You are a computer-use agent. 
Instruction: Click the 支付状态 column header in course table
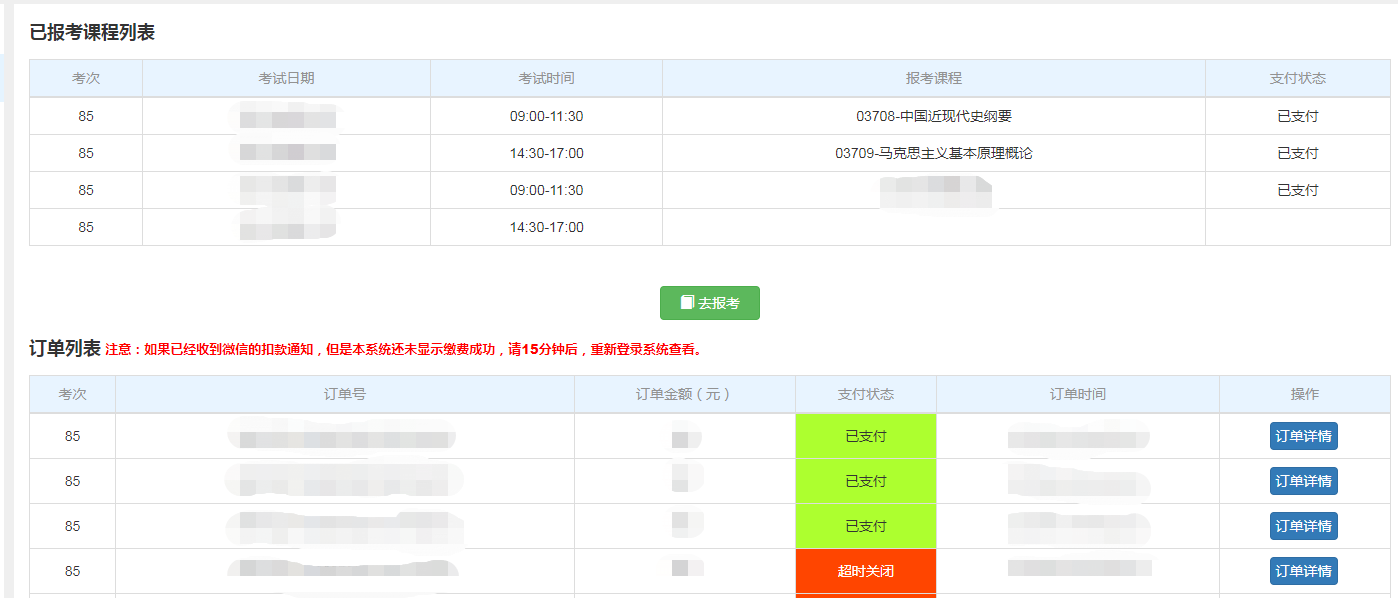[1297, 78]
